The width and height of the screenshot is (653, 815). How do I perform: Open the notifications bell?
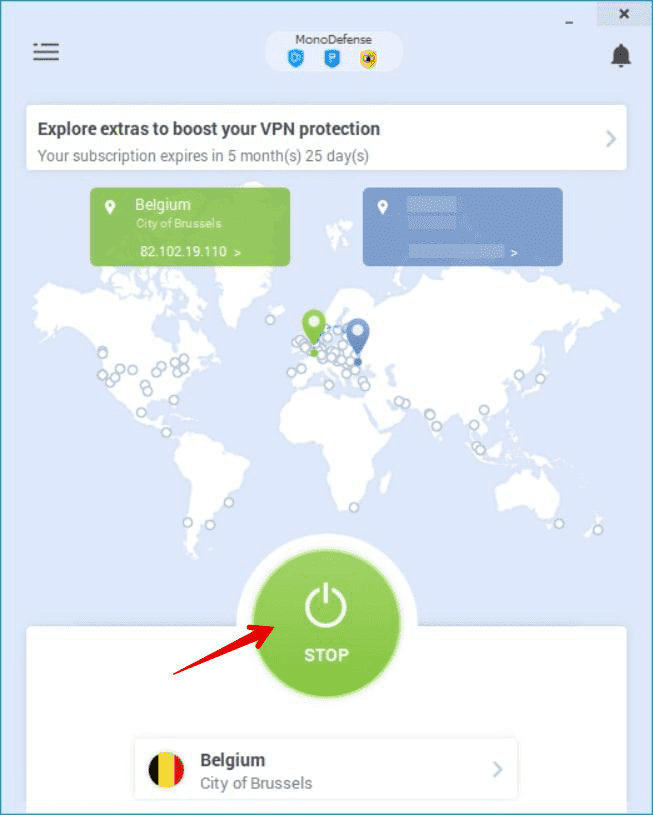click(x=621, y=56)
